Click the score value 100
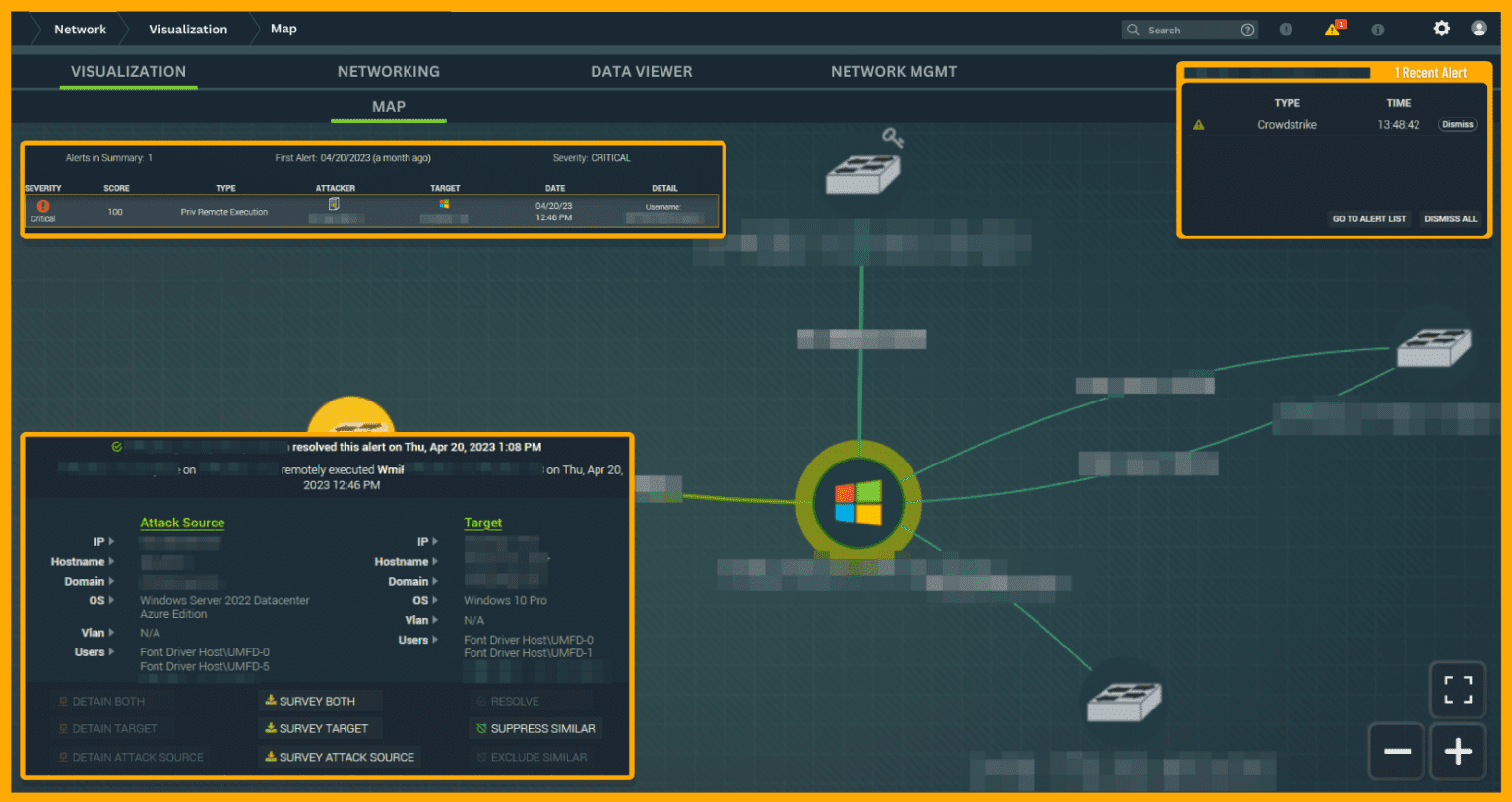The height and width of the screenshot is (802, 1512). click(x=115, y=212)
